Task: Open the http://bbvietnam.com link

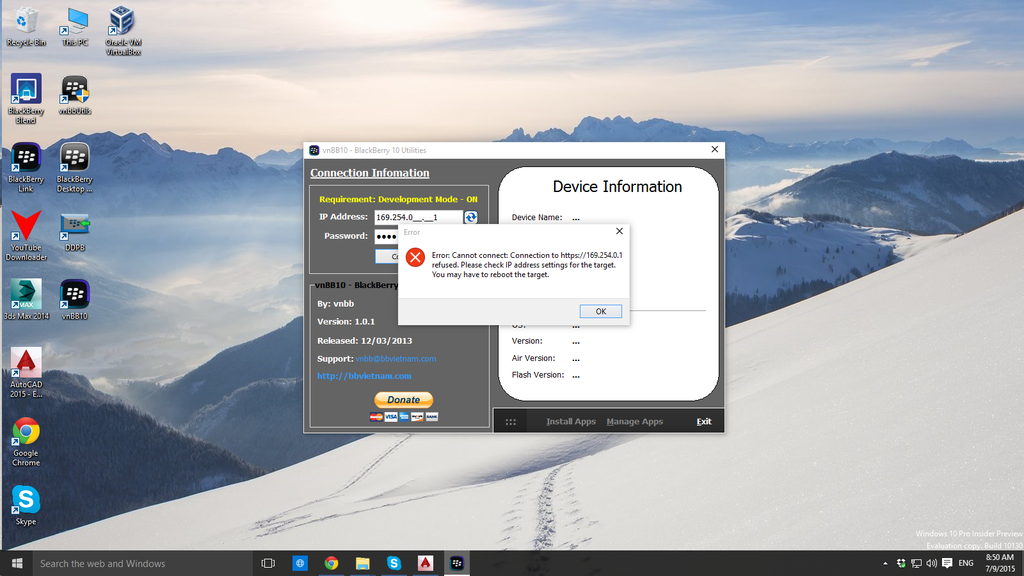Action: (x=364, y=376)
